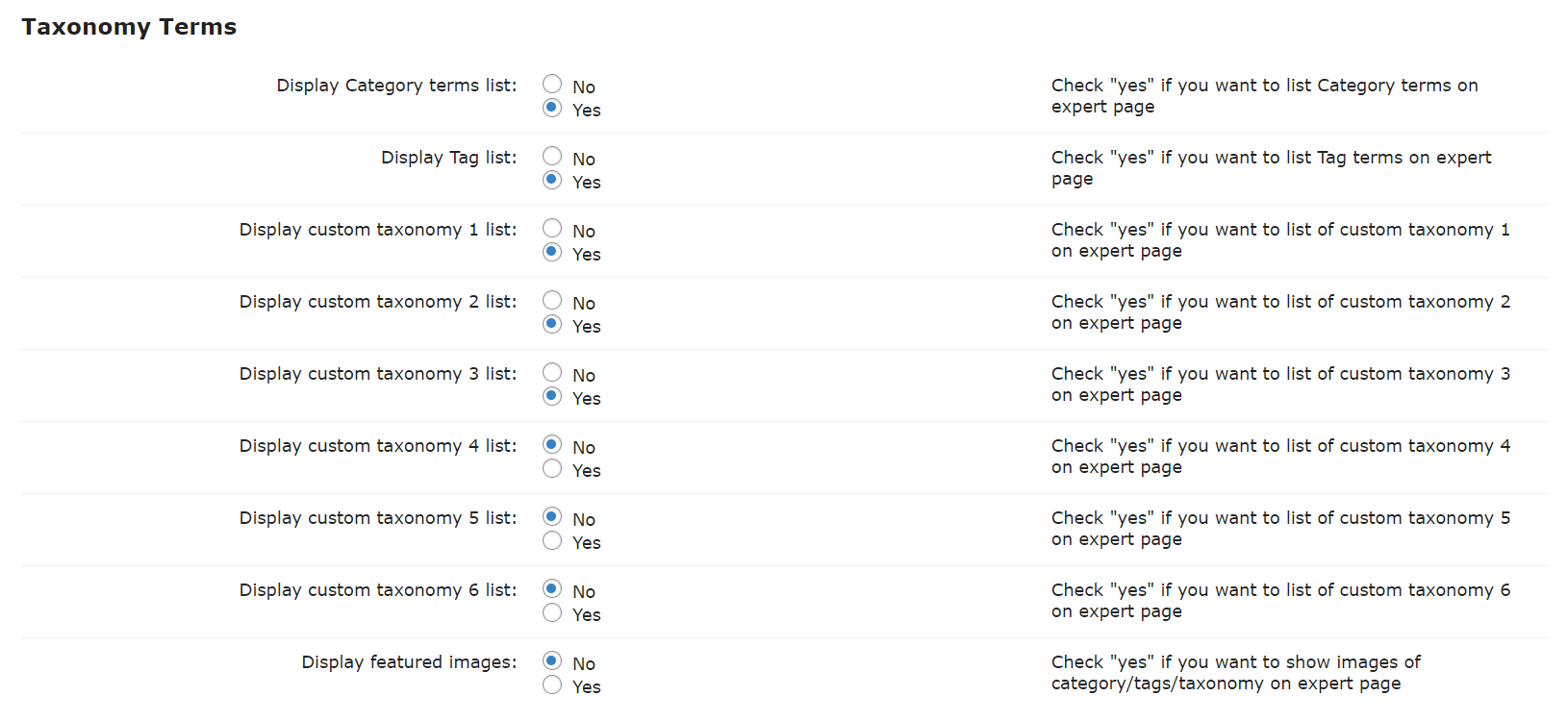Choose No for Display Tag list

point(552,157)
